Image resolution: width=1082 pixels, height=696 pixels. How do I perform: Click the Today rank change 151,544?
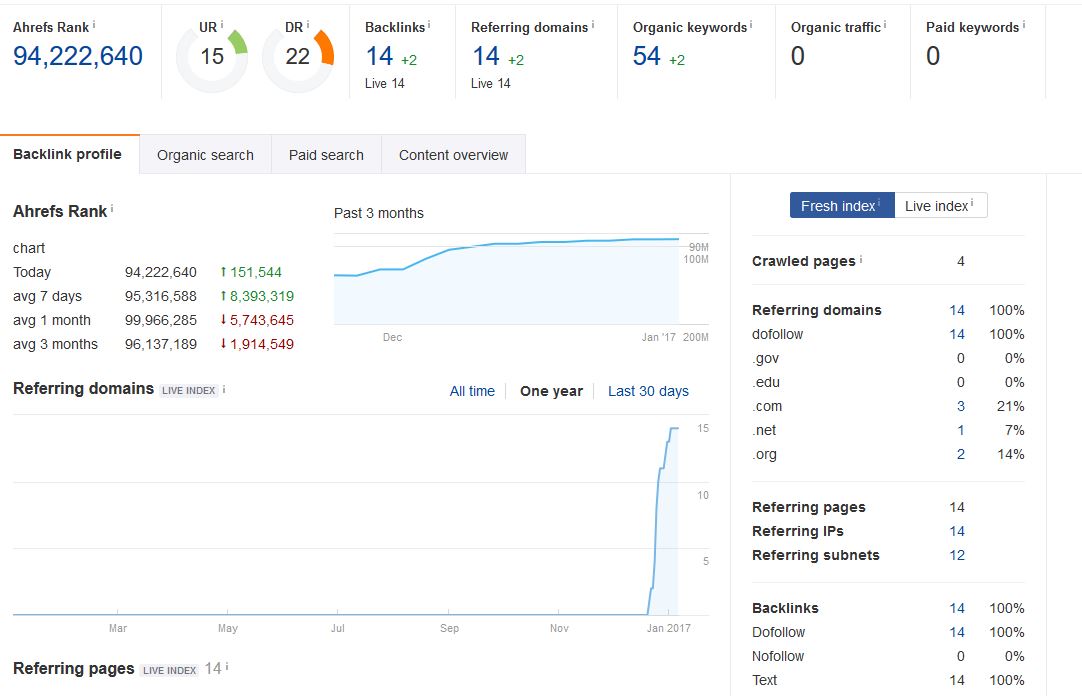point(251,272)
